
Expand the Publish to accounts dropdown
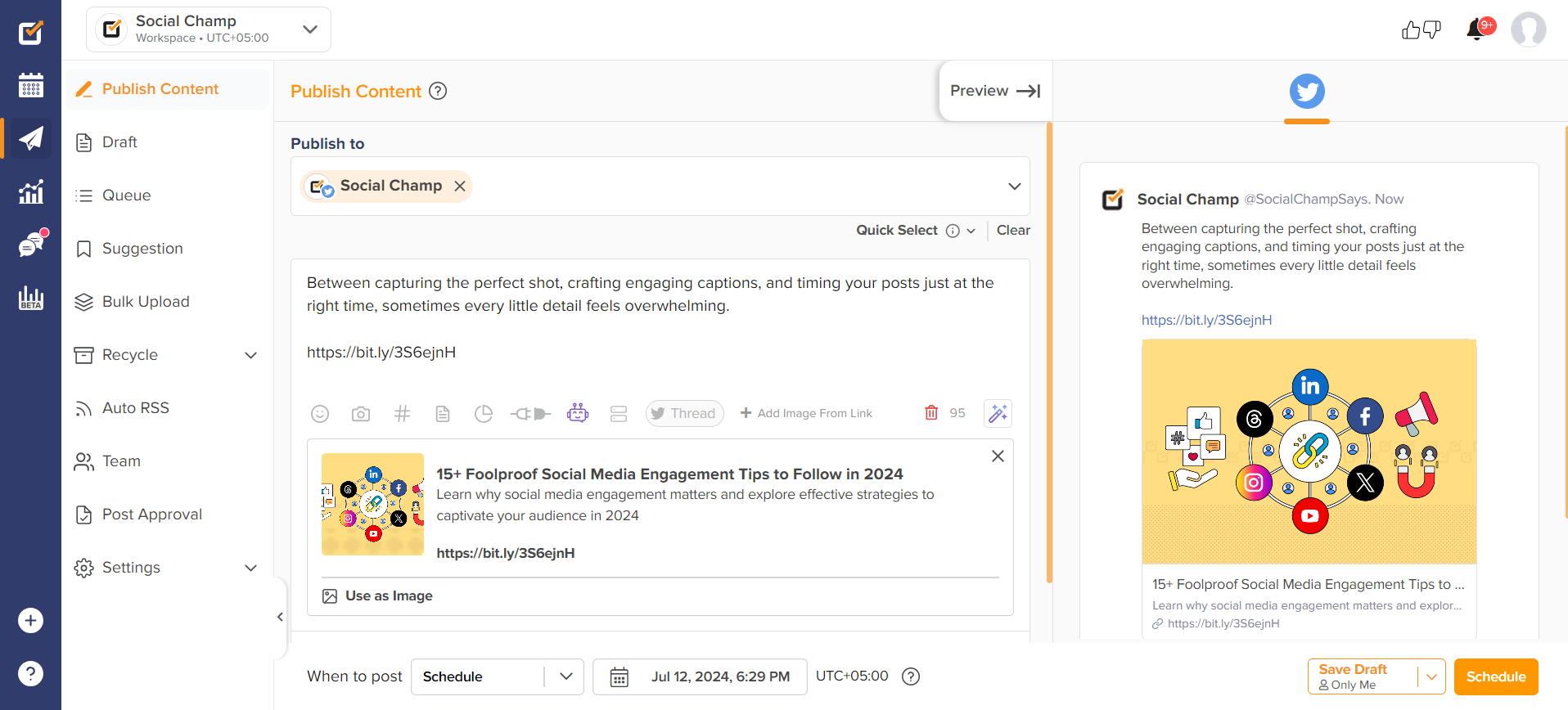pos(1015,186)
